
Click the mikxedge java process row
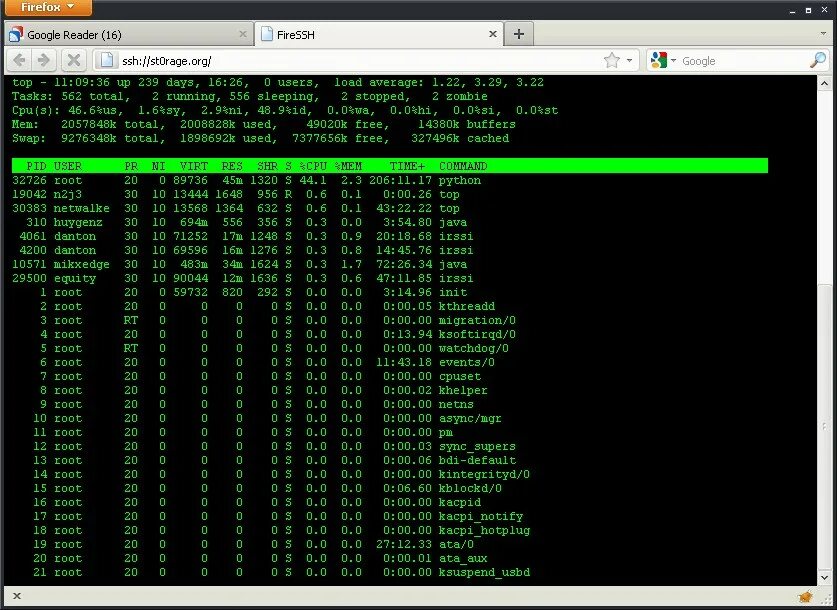[x=240, y=264]
